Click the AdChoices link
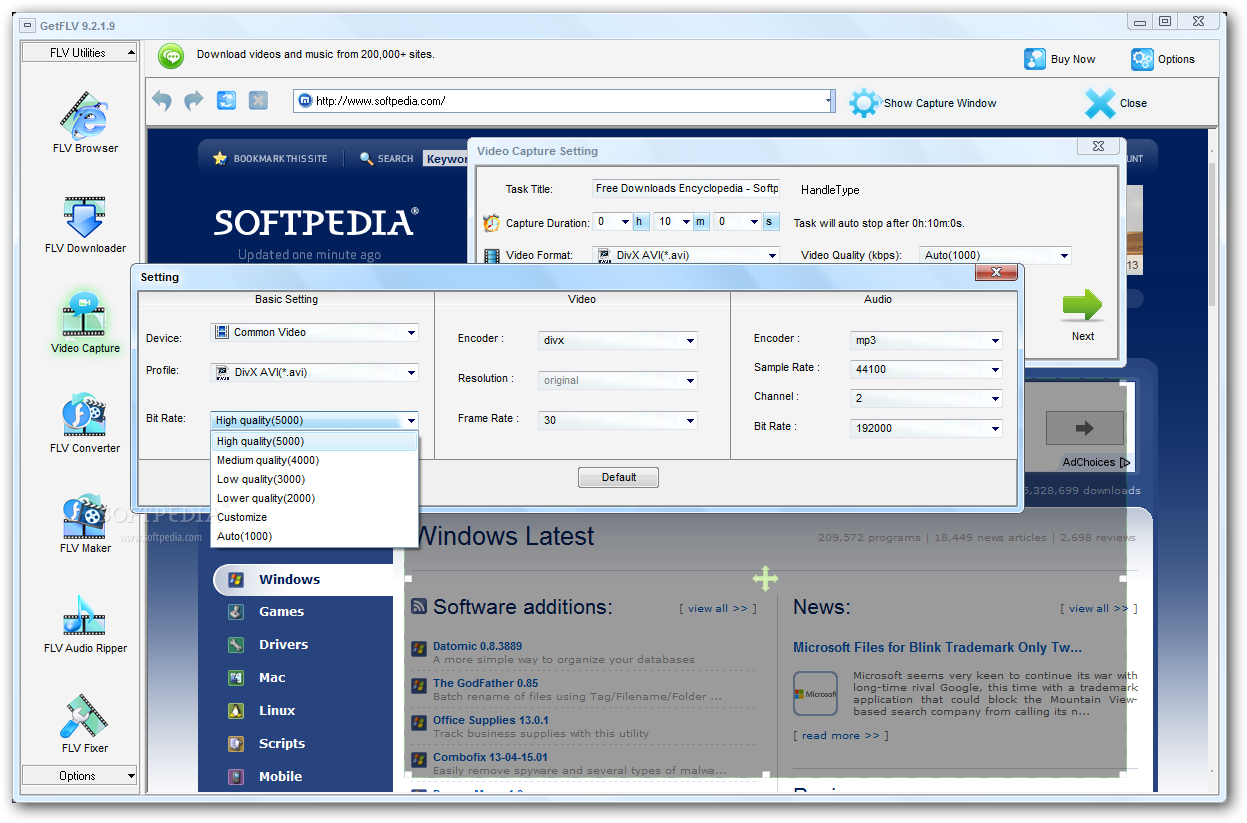The image size is (1247, 823). (1096, 462)
